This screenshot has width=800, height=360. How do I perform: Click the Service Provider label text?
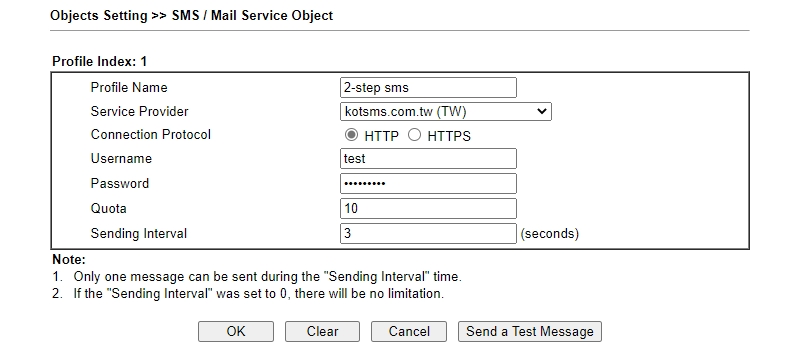click(x=139, y=111)
